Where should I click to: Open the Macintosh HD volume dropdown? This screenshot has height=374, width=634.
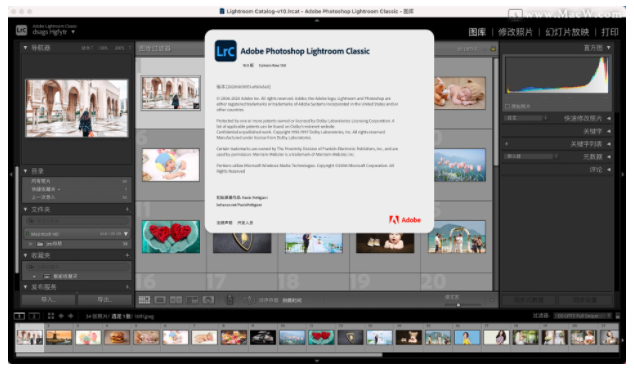(x=126, y=234)
